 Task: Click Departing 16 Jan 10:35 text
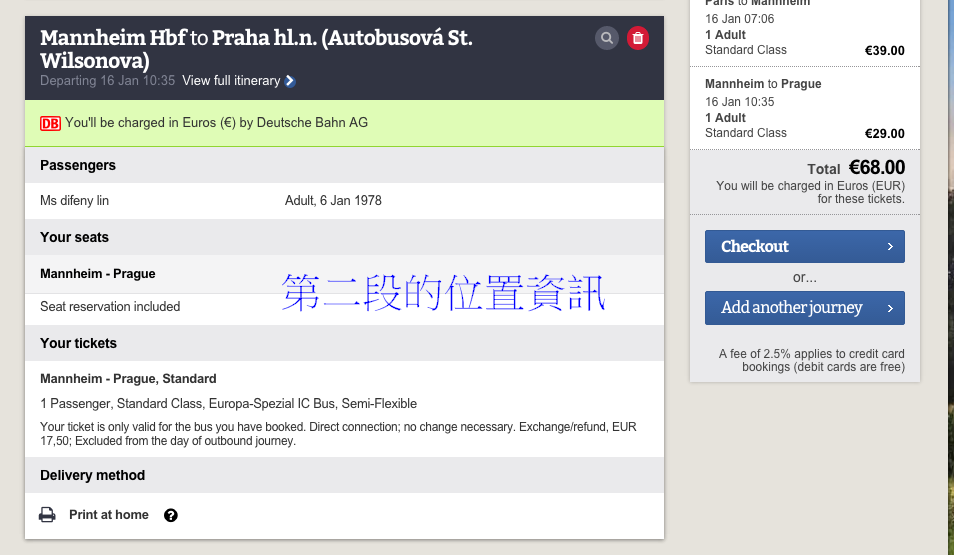tap(108, 81)
